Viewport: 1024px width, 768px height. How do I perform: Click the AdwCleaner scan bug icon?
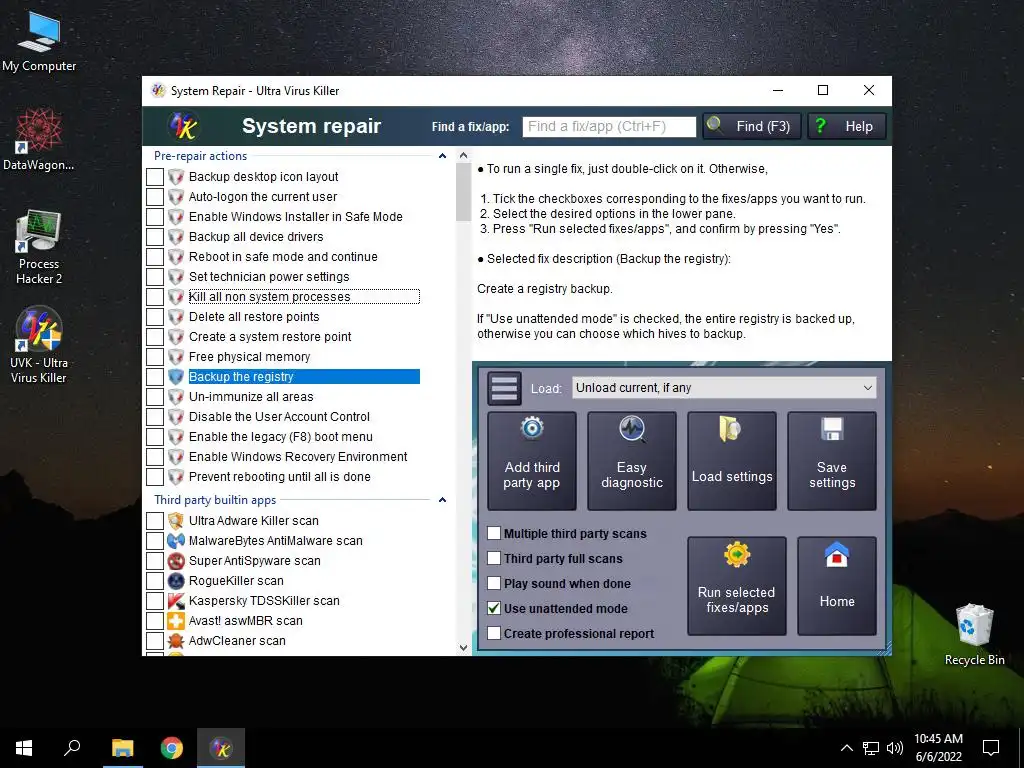pyautogui.click(x=176, y=641)
